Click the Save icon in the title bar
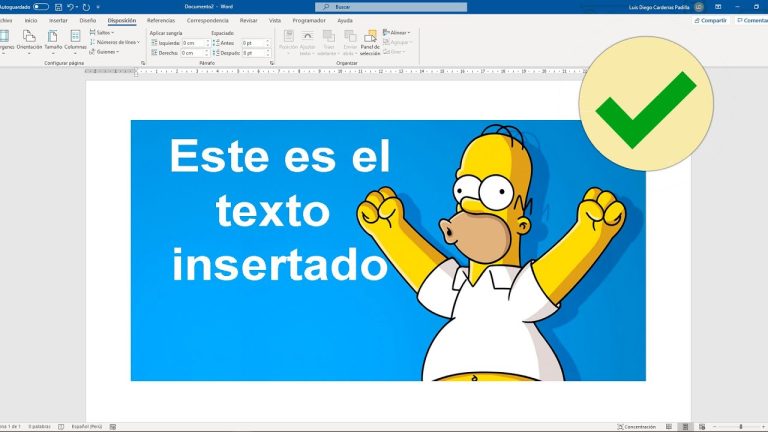Image resolution: width=768 pixels, height=432 pixels. [58, 7]
